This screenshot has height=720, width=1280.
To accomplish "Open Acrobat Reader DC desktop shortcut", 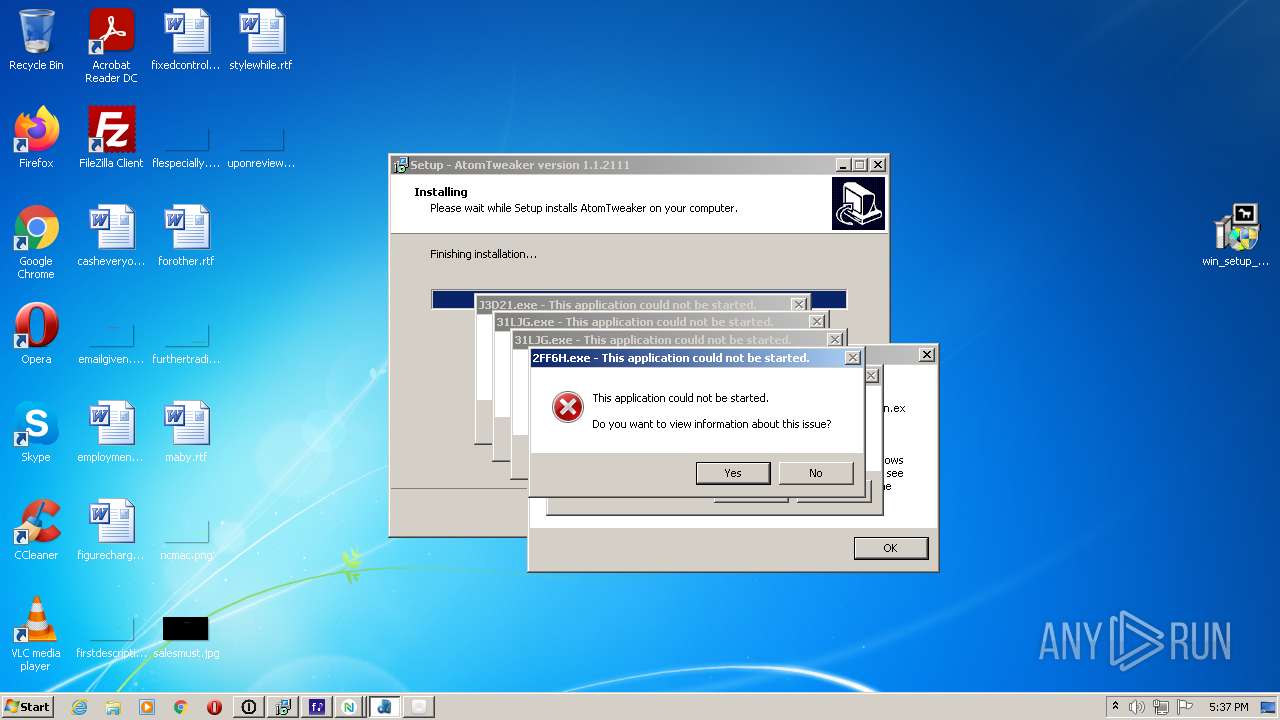I will (x=111, y=46).
